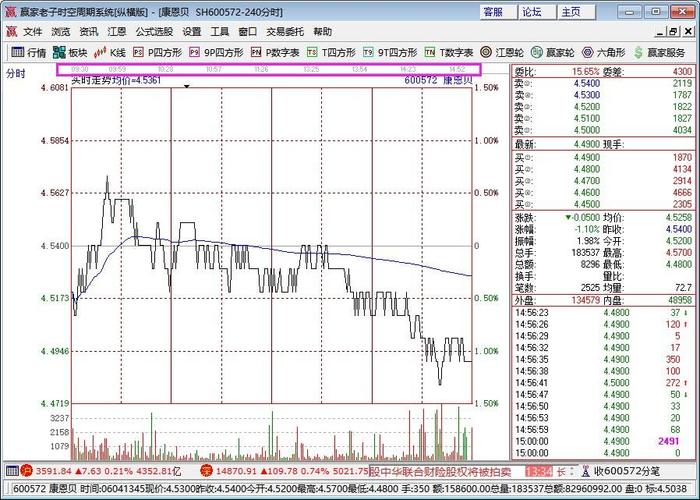The image size is (700, 500).
Task: Open the 窗口 menu
Action: coord(248,32)
